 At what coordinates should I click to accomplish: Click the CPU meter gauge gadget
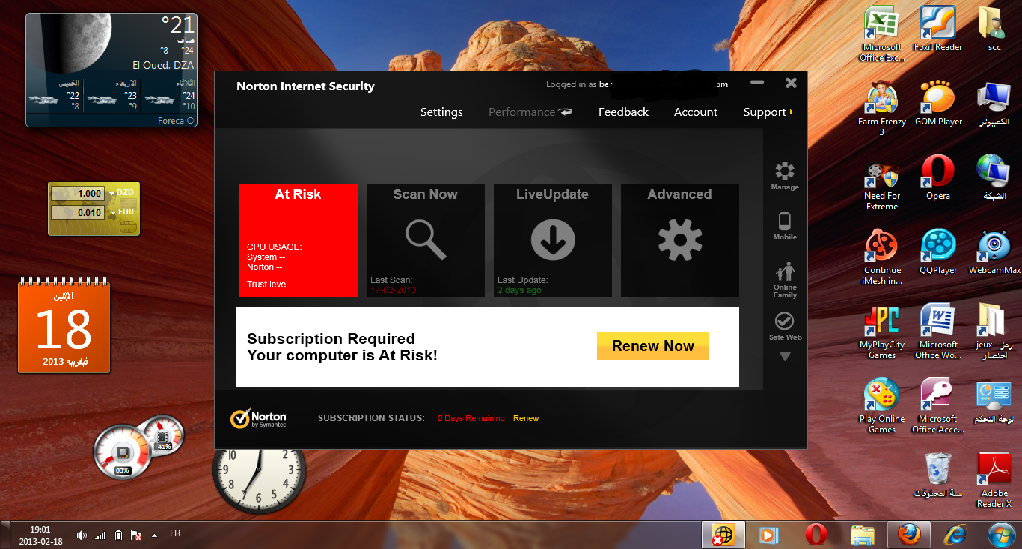pos(123,453)
